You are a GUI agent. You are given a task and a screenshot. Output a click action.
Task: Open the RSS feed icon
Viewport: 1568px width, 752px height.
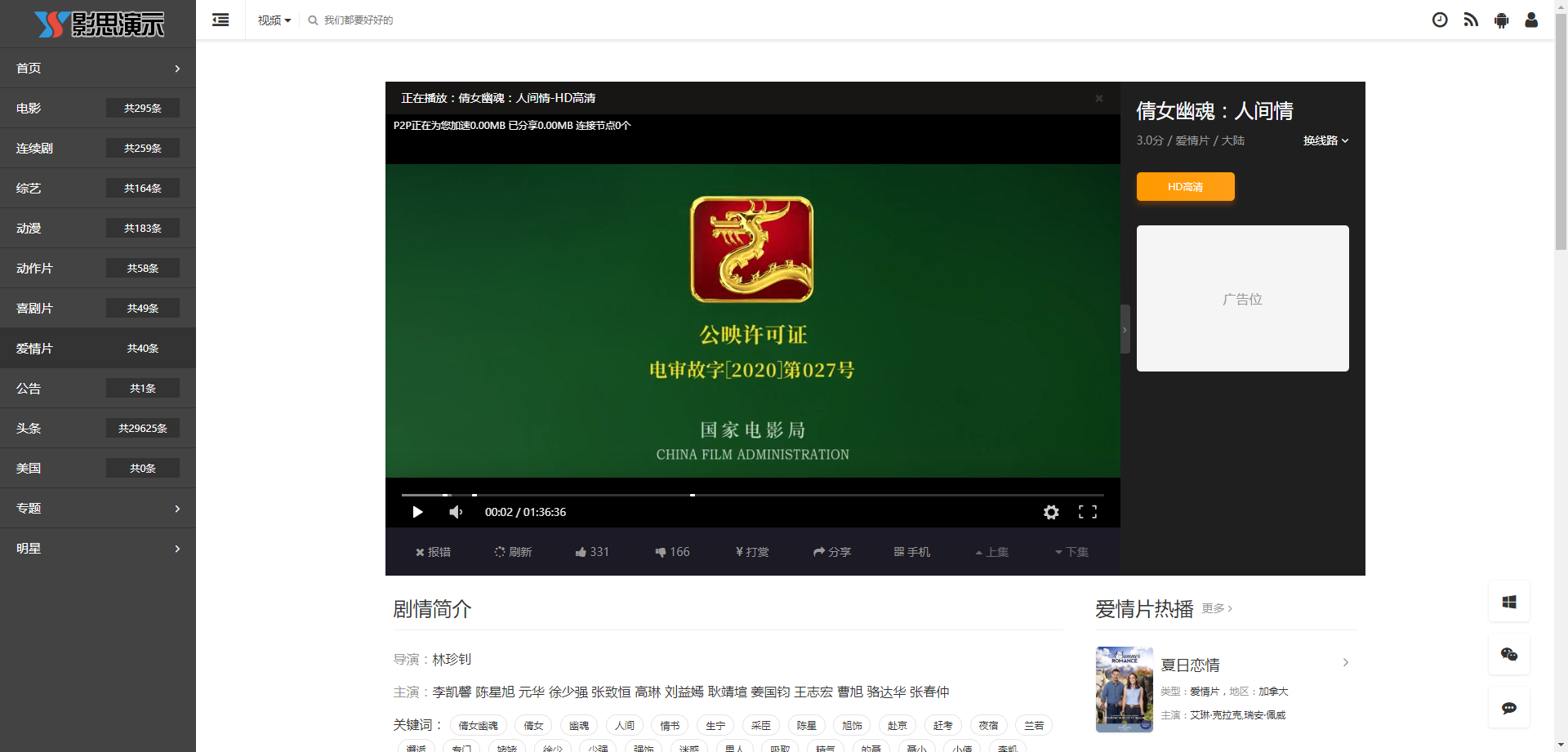pos(1471,20)
